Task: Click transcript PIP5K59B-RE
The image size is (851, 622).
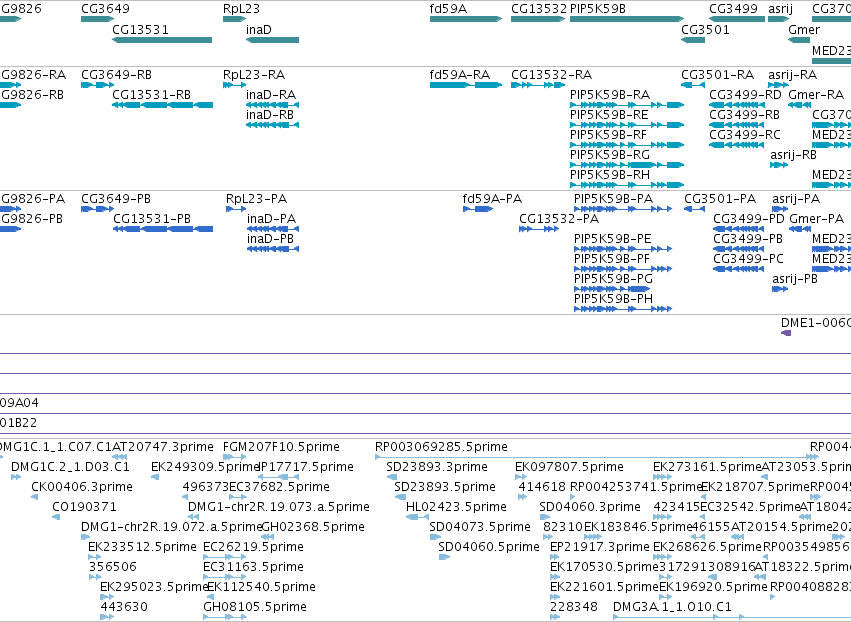Action: pyautogui.click(x=627, y=125)
